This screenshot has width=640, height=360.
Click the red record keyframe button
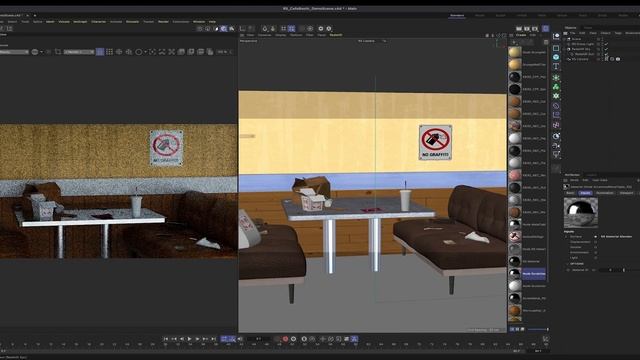click(x=285, y=339)
